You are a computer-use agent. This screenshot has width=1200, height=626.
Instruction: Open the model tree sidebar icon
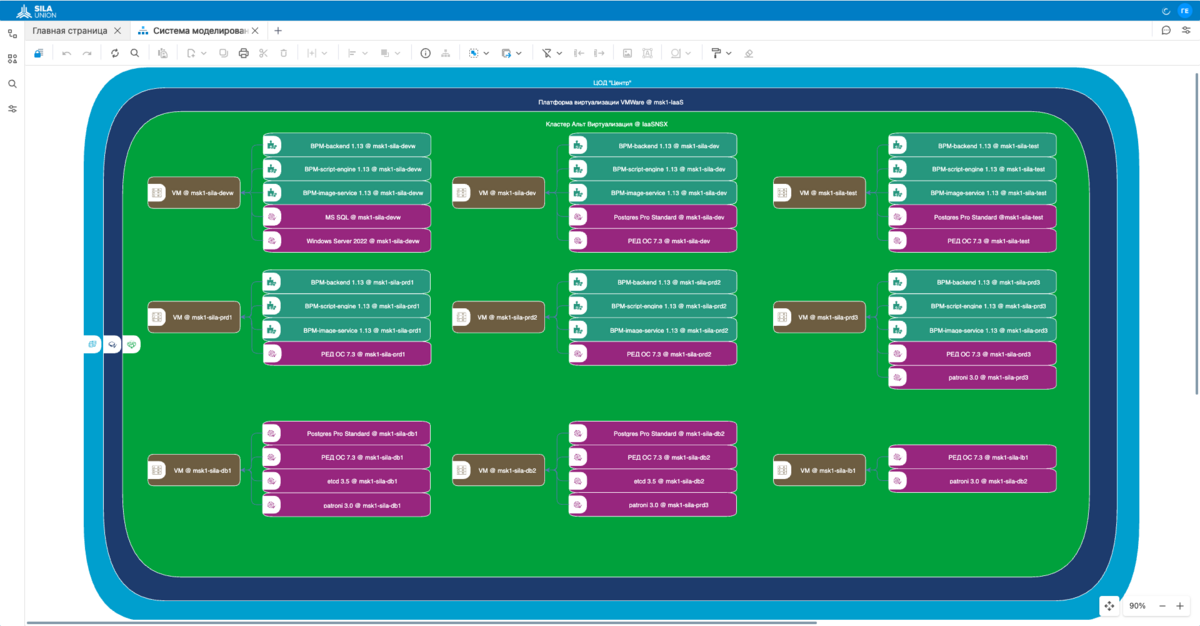click(13, 33)
